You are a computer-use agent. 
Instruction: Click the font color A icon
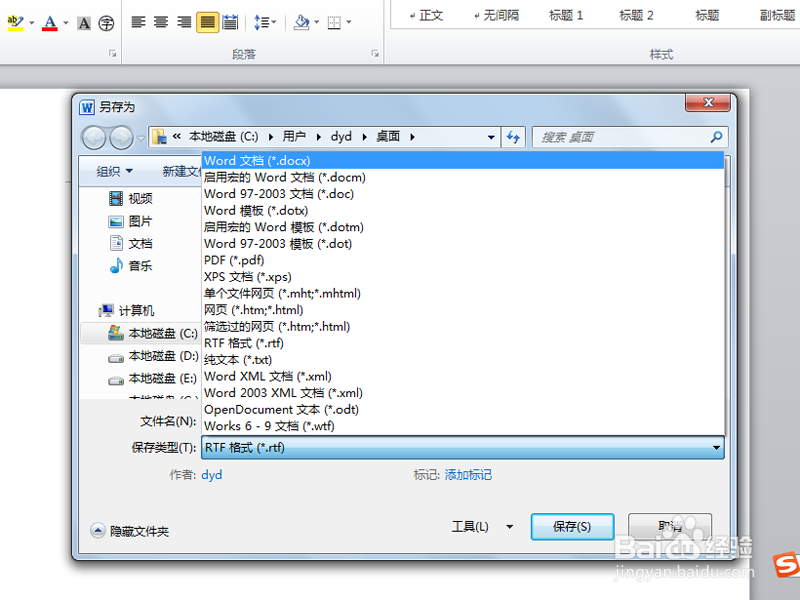coord(49,22)
